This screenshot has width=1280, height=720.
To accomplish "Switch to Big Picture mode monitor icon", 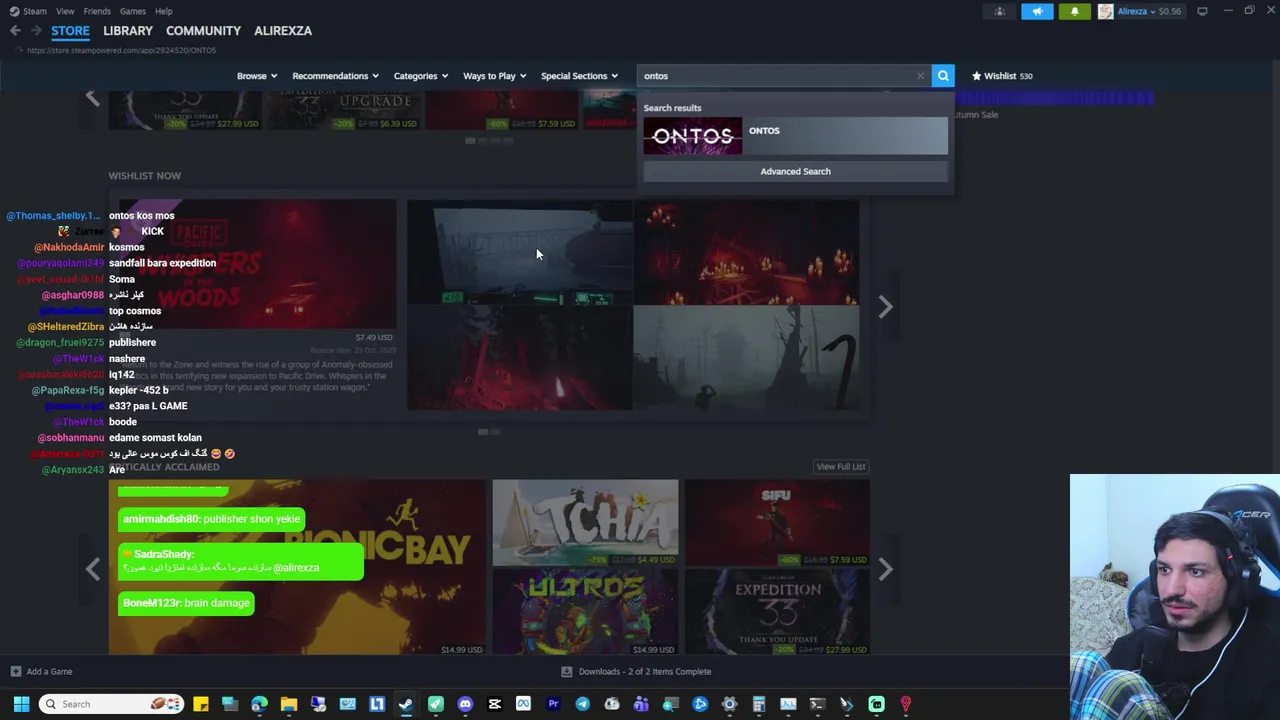I will tap(1202, 11).
